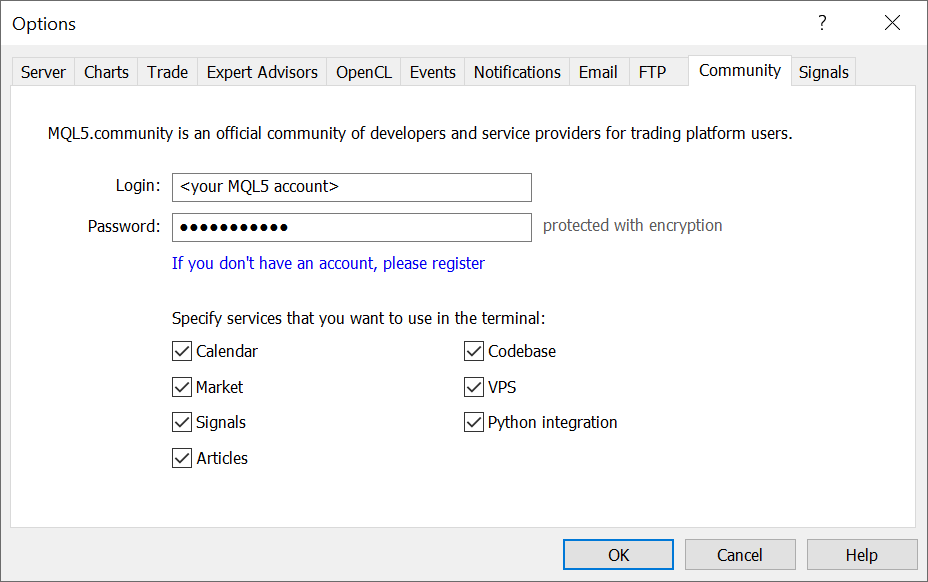The image size is (928, 582).
Task: Open the Charts settings tab
Action: coord(105,71)
